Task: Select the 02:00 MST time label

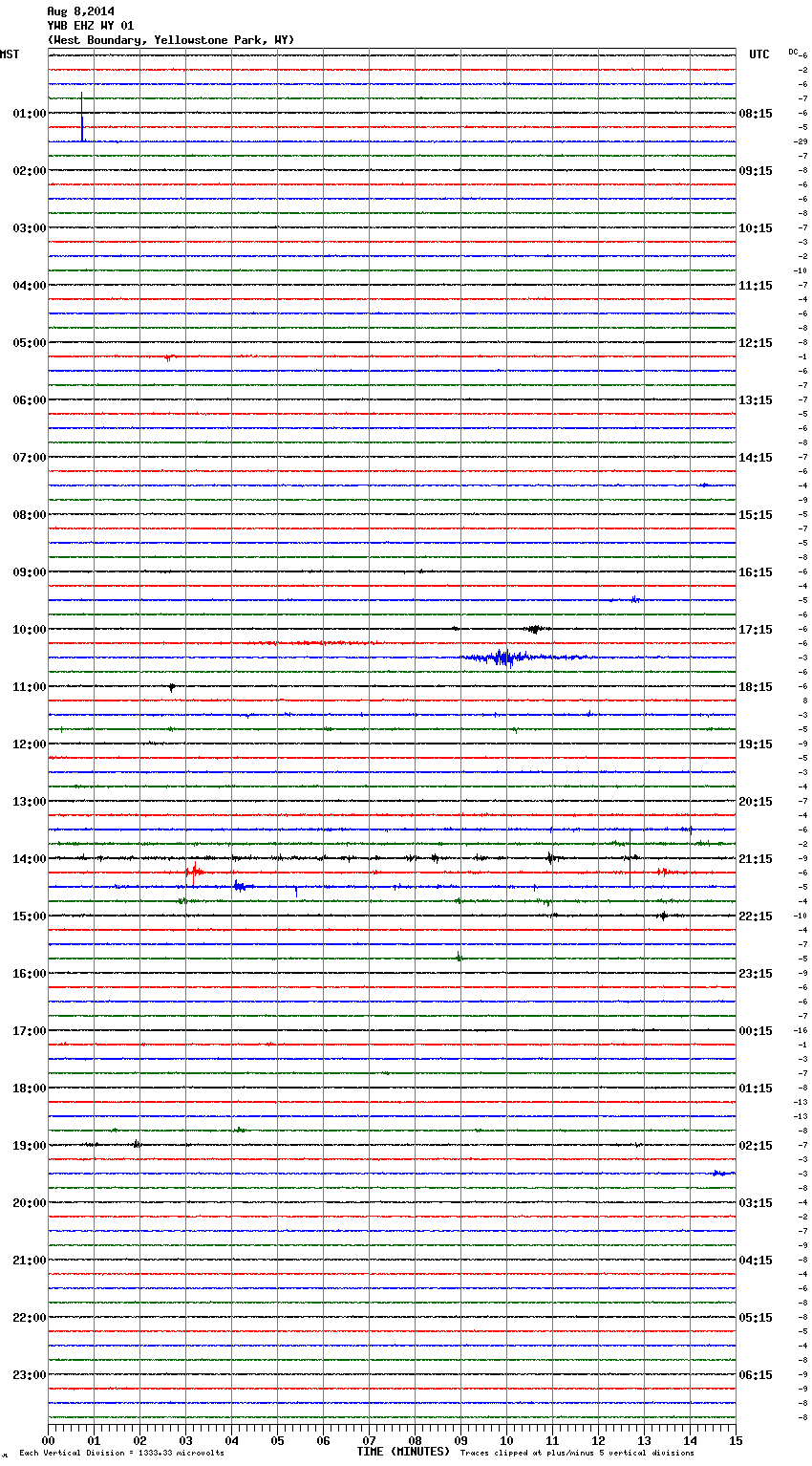Action: click(29, 171)
